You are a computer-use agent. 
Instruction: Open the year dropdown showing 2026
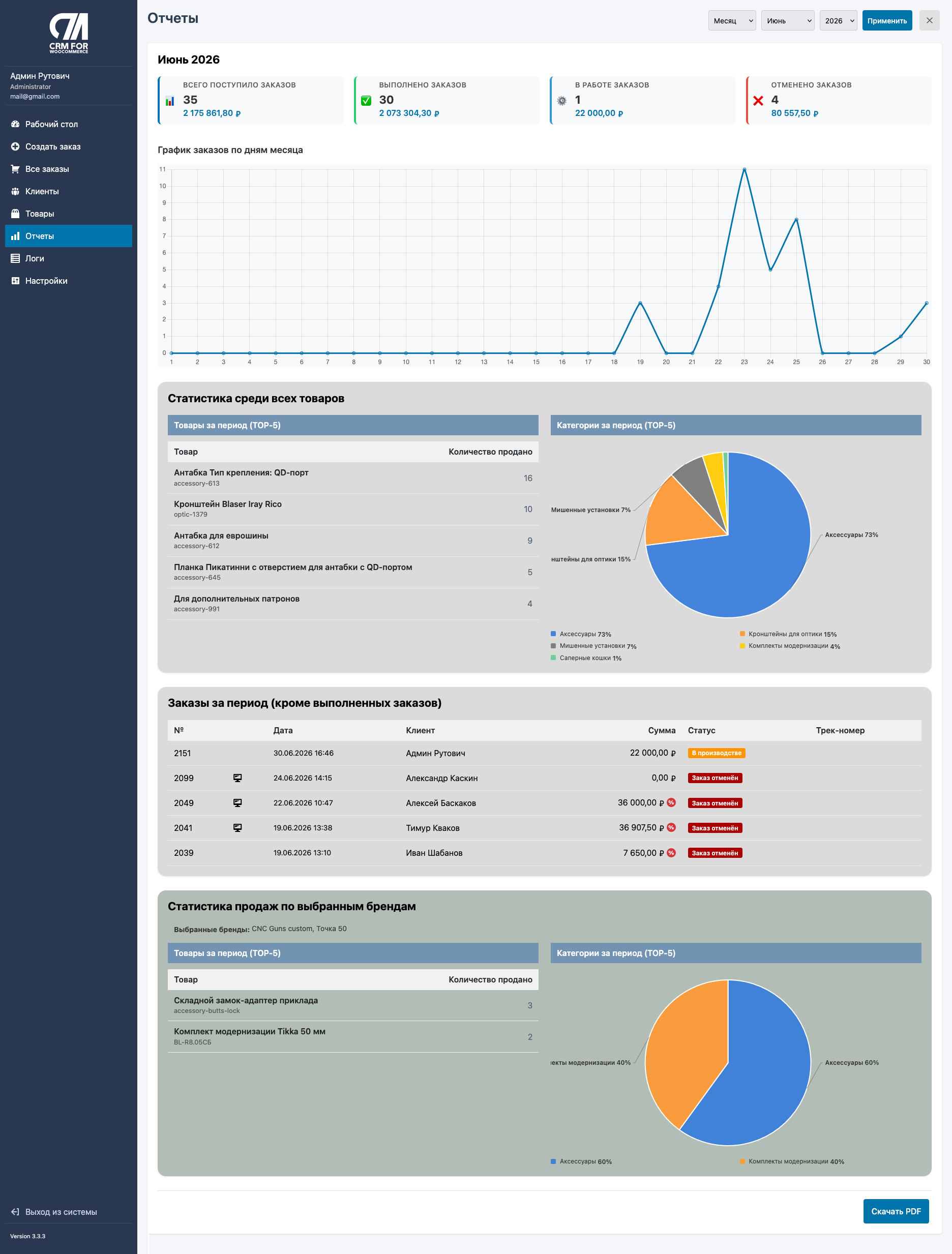click(838, 20)
